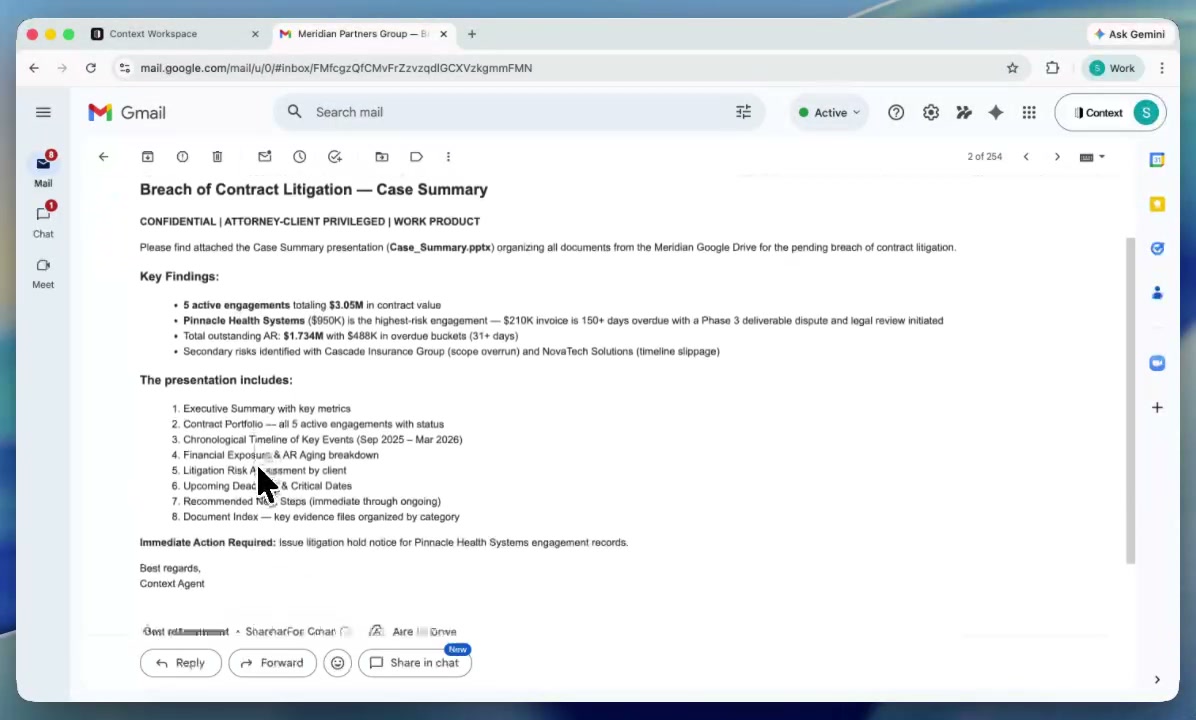Open Gmail settings gear
The width and height of the screenshot is (1196, 720).
(x=931, y=112)
